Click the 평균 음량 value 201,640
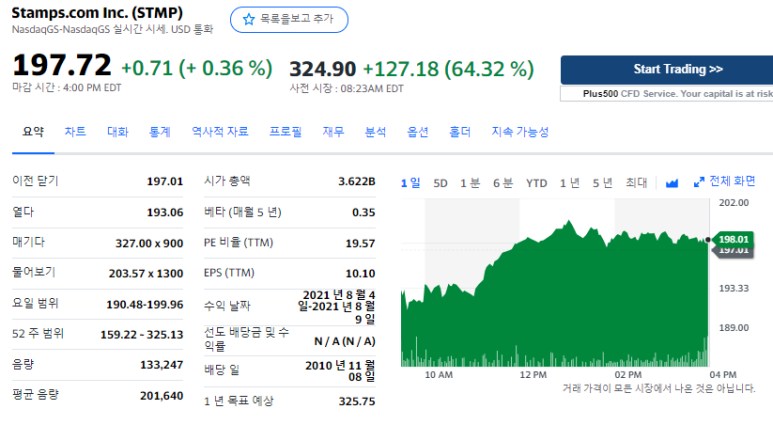The height and width of the screenshot is (425, 773). [162, 396]
